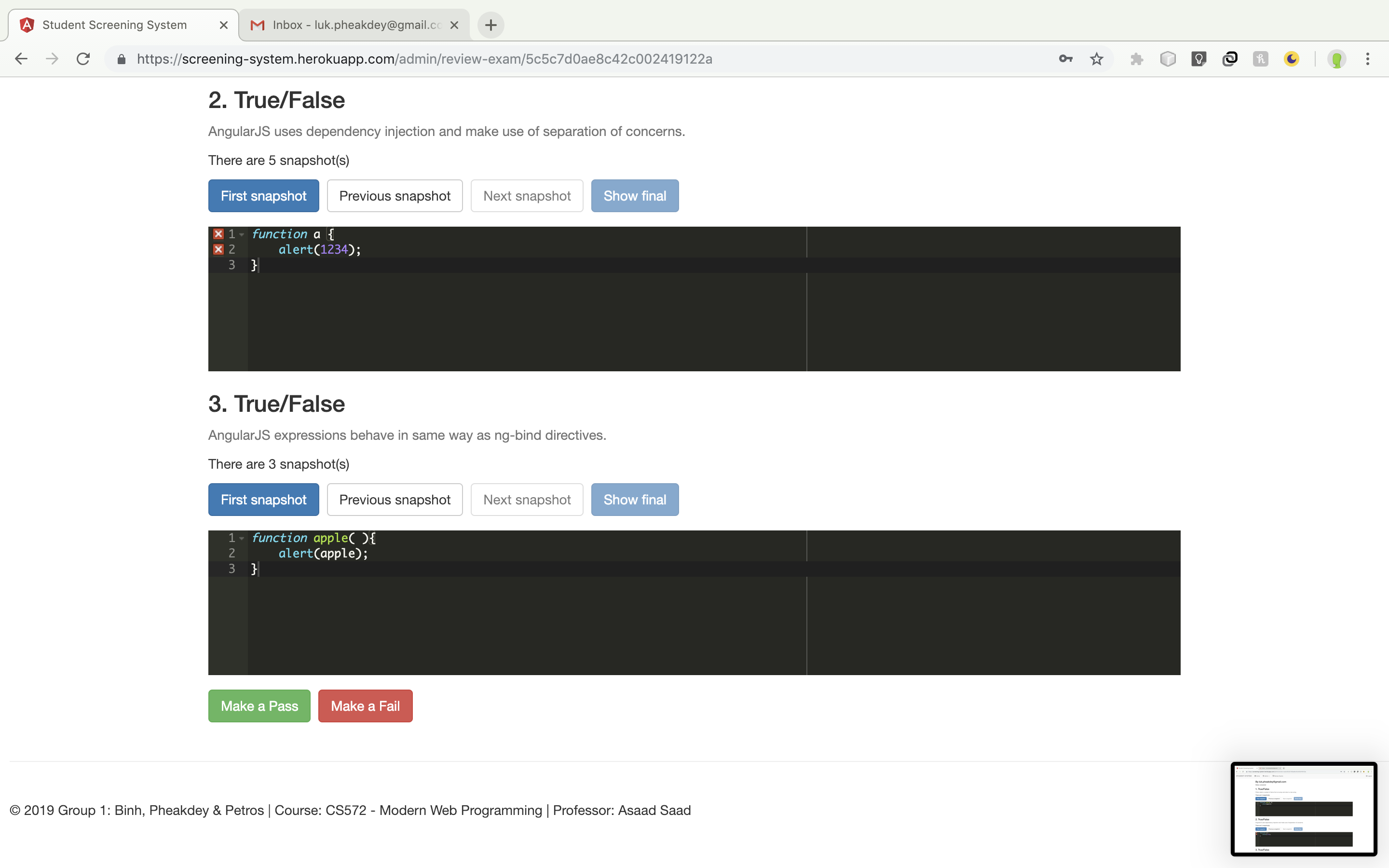Go back to the previous page
The width and height of the screenshot is (1389, 868).
tap(21, 58)
